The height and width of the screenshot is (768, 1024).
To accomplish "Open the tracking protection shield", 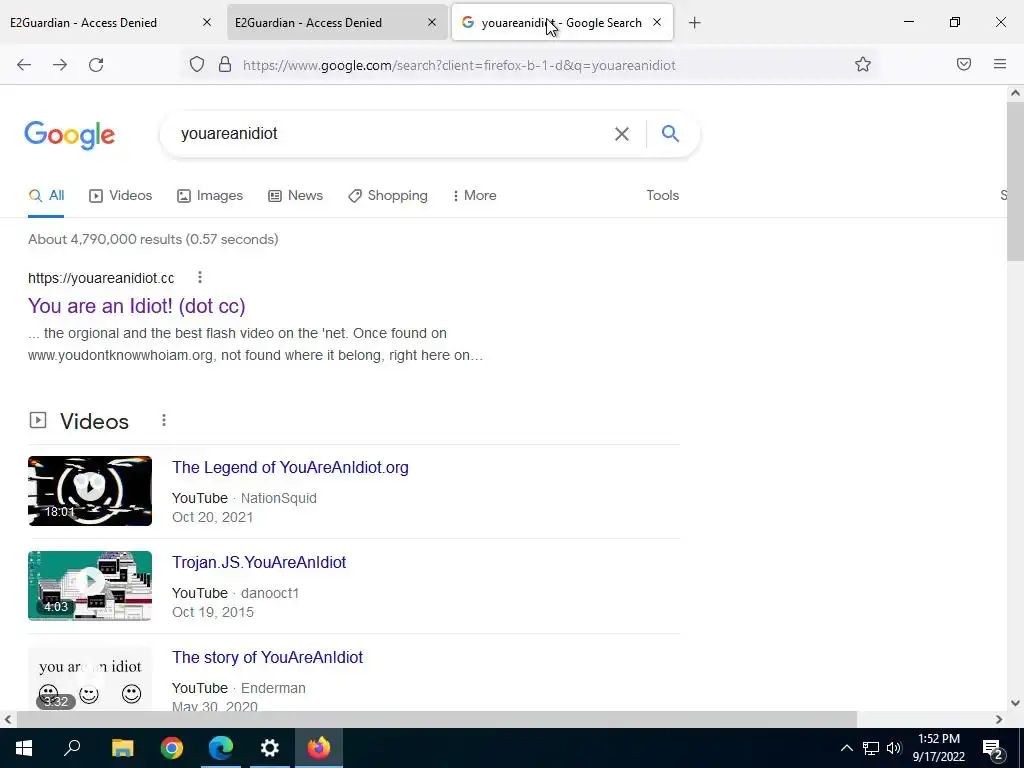I will tap(197, 65).
